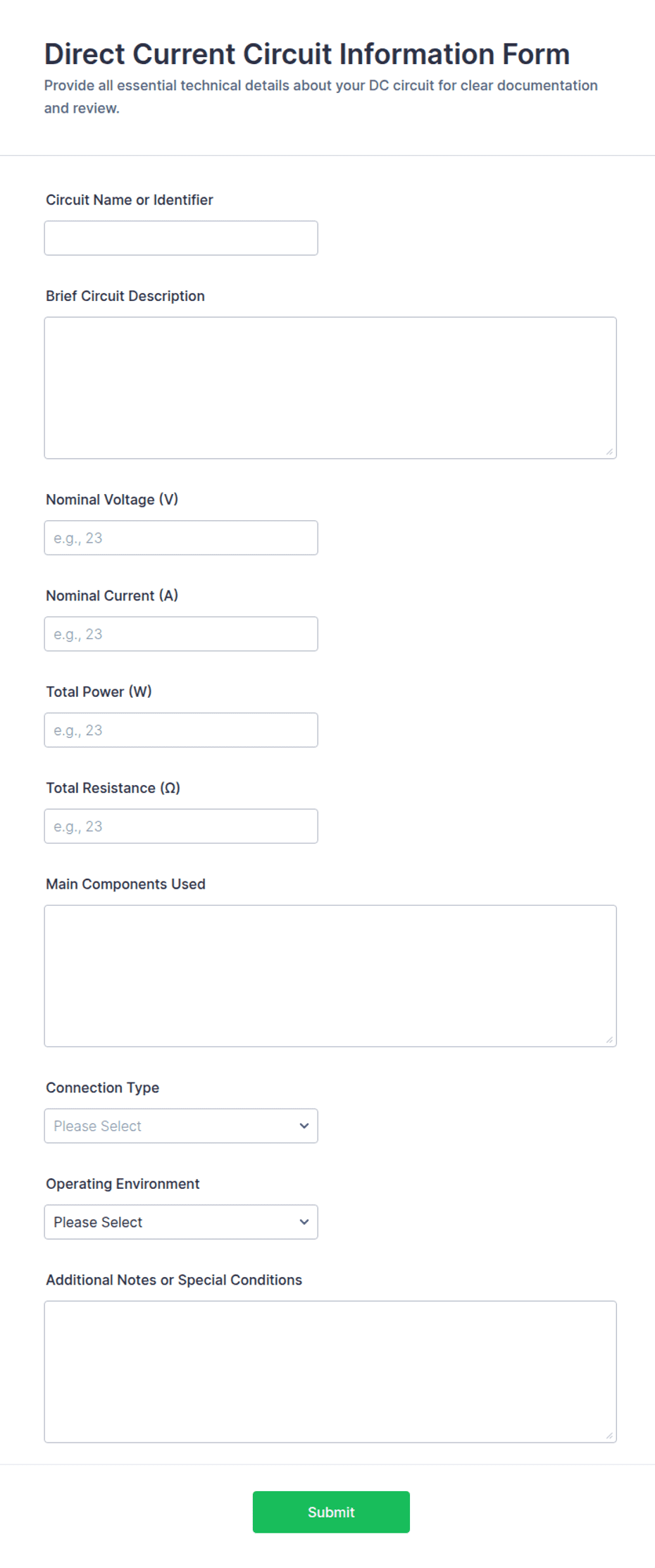This screenshot has height=1568, width=655.
Task: Click the Circuit Name or Identifier field
Action: pyautogui.click(x=181, y=238)
